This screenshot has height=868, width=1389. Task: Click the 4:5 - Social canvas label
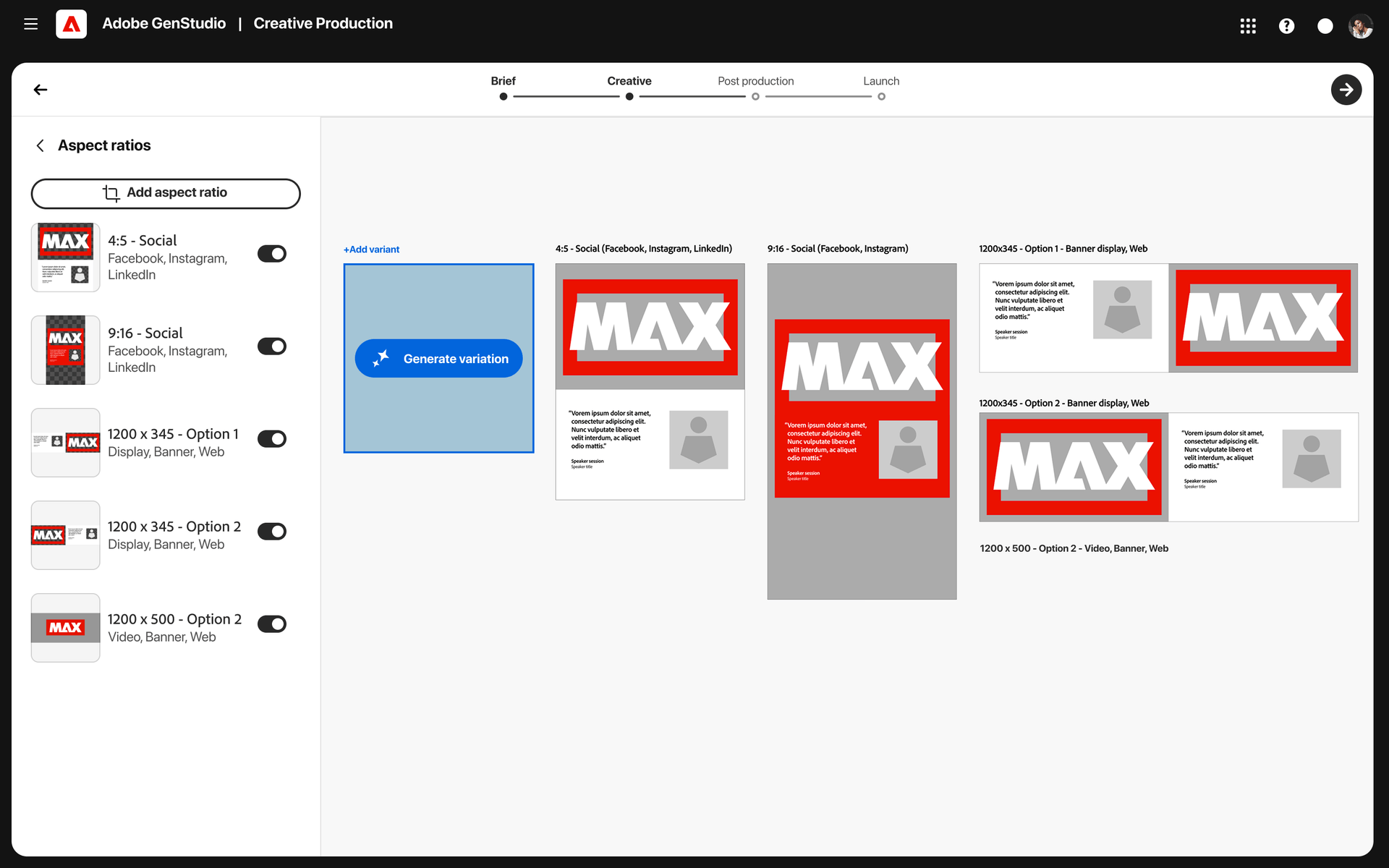644,249
